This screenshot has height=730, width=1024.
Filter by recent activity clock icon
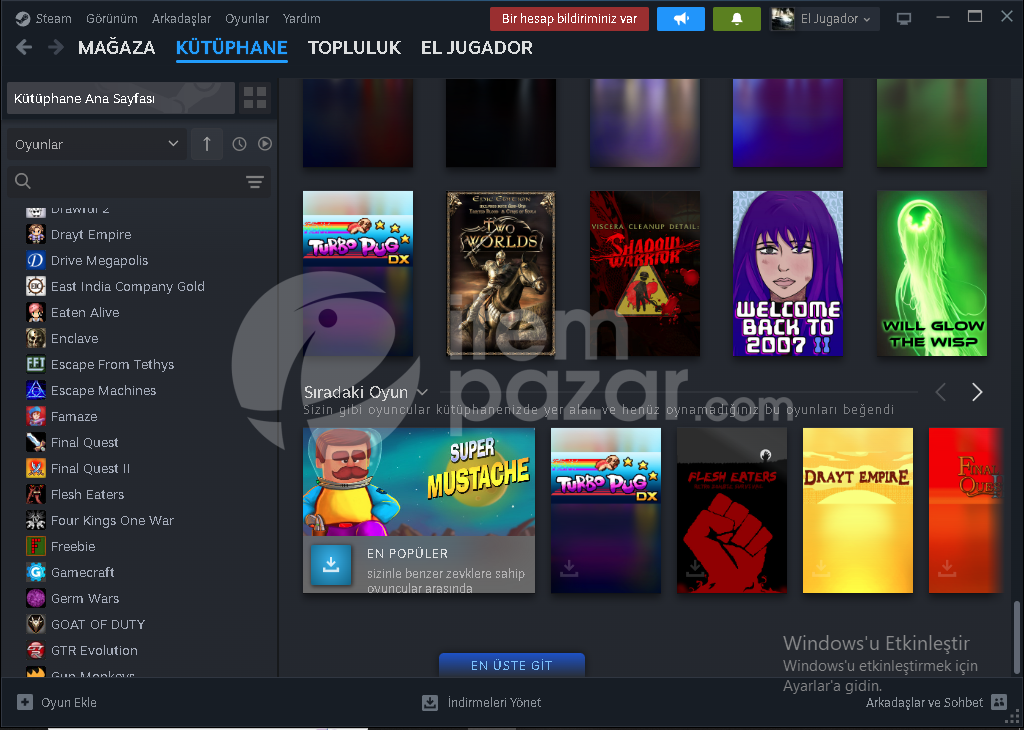pyautogui.click(x=240, y=144)
